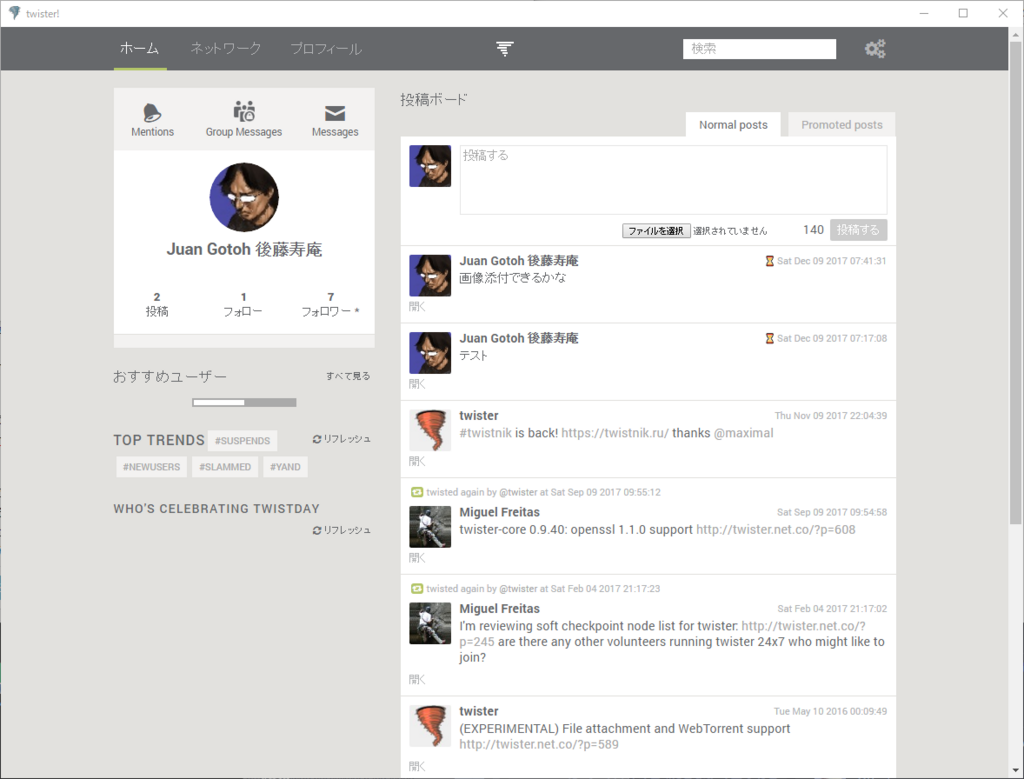
Task: Open the Mentions bell icon
Action: [152, 113]
